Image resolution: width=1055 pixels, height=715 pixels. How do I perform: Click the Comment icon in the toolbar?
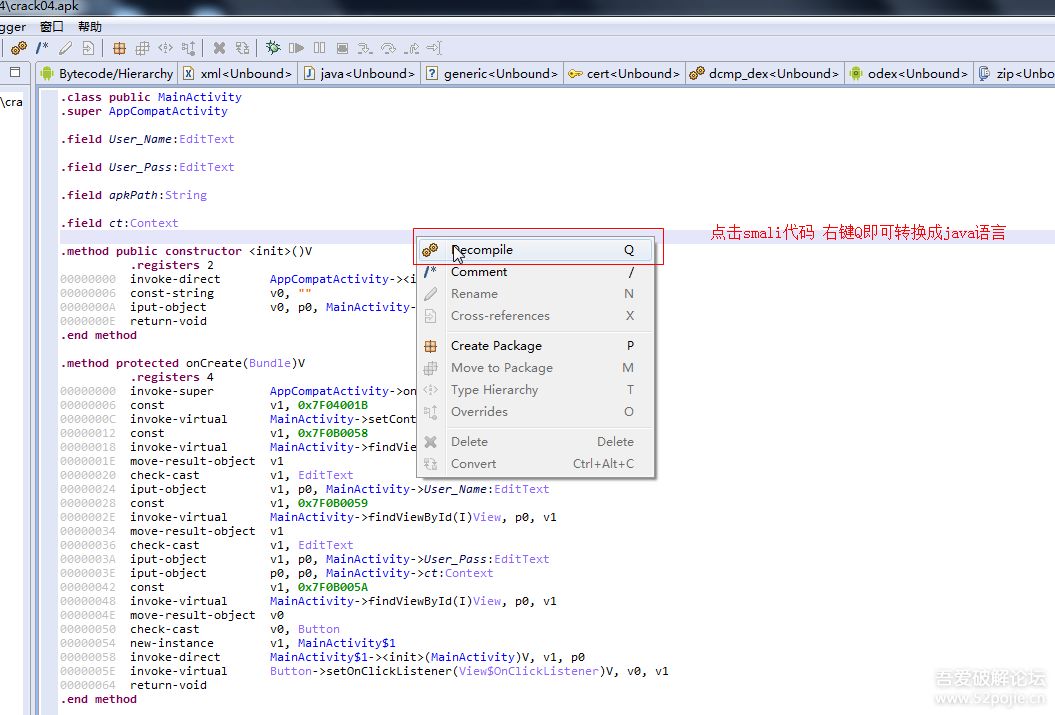pyautogui.click(x=42, y=48)
